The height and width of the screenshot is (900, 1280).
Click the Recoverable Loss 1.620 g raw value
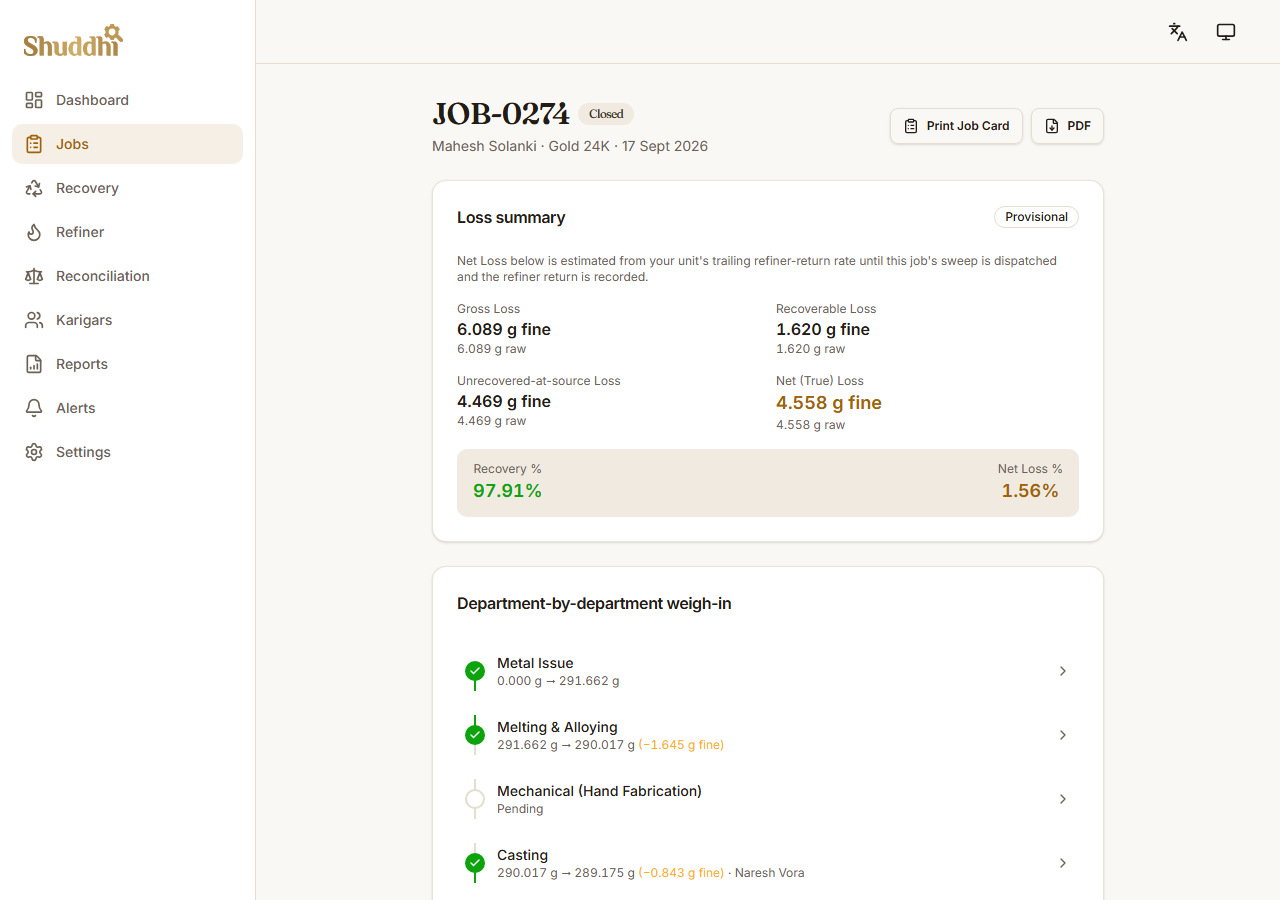[810, 349]
